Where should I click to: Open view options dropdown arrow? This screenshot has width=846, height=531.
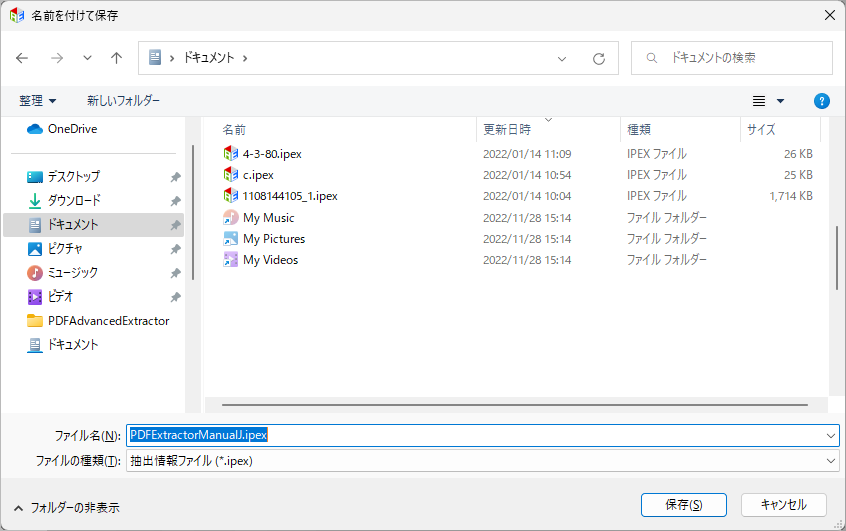pyautogui.click(x=780, y=101)
